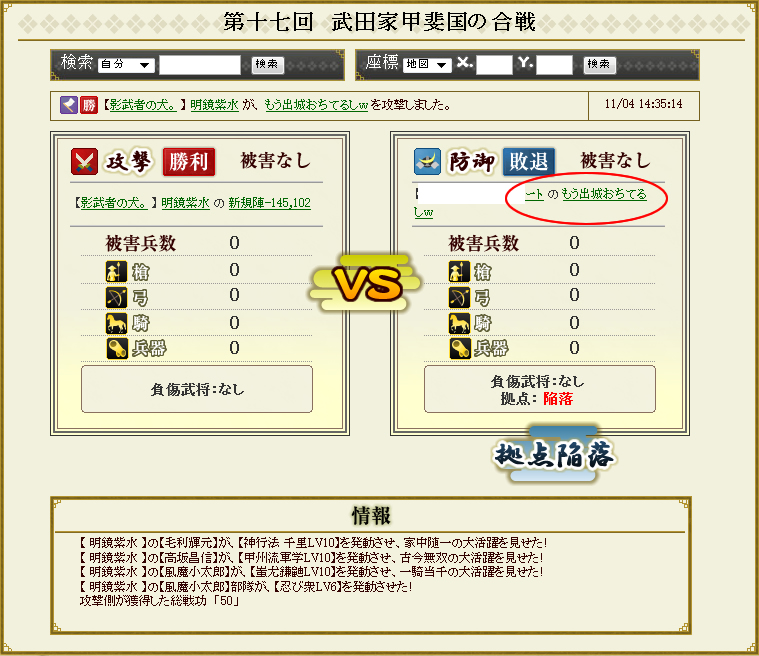Open the 自分 search type dropdown
The image size is (759, 656).
tap(126, 64)
